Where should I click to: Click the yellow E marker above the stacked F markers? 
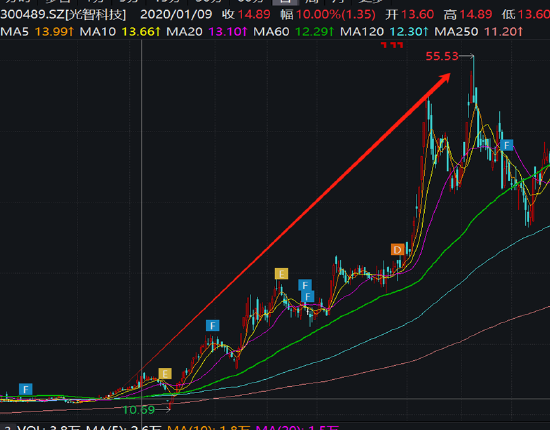pos(281,274)
